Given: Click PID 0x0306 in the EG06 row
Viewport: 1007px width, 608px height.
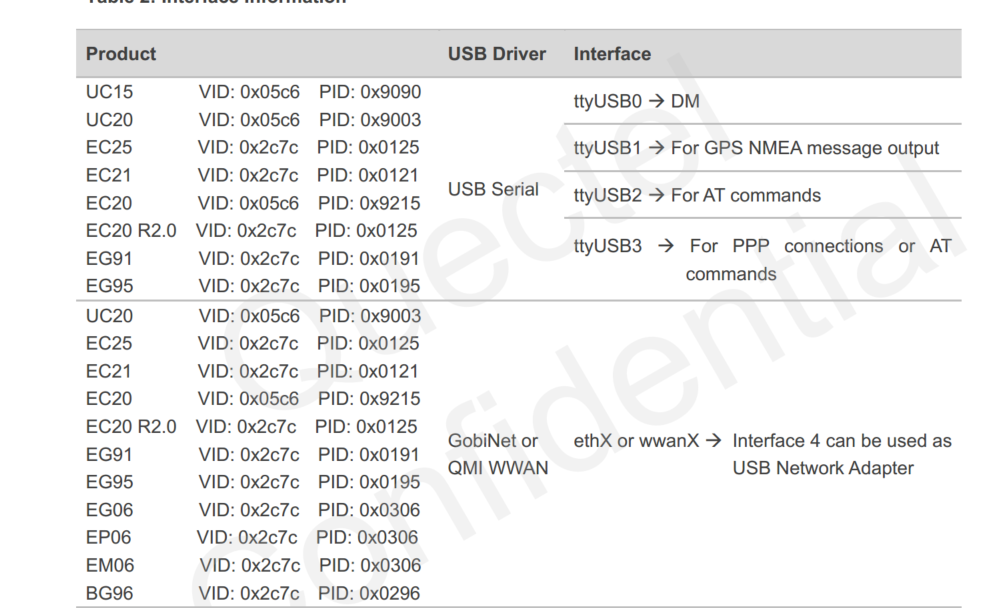Looking at the screenshot, I should (x=368, y=510).
